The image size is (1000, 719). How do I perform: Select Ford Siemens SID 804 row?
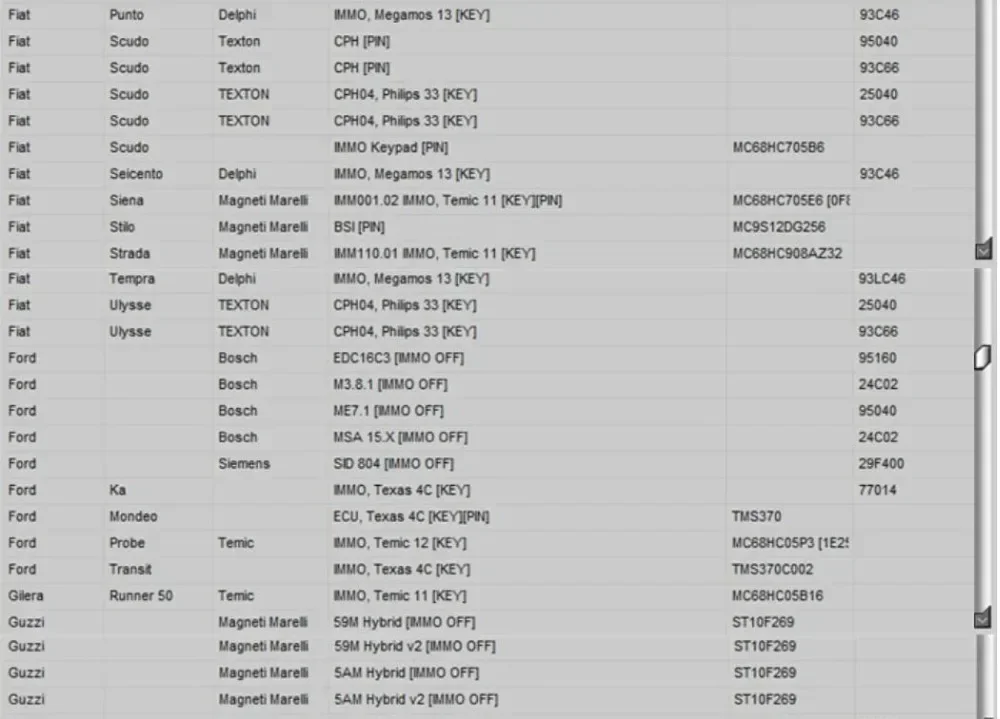[487, 464]
